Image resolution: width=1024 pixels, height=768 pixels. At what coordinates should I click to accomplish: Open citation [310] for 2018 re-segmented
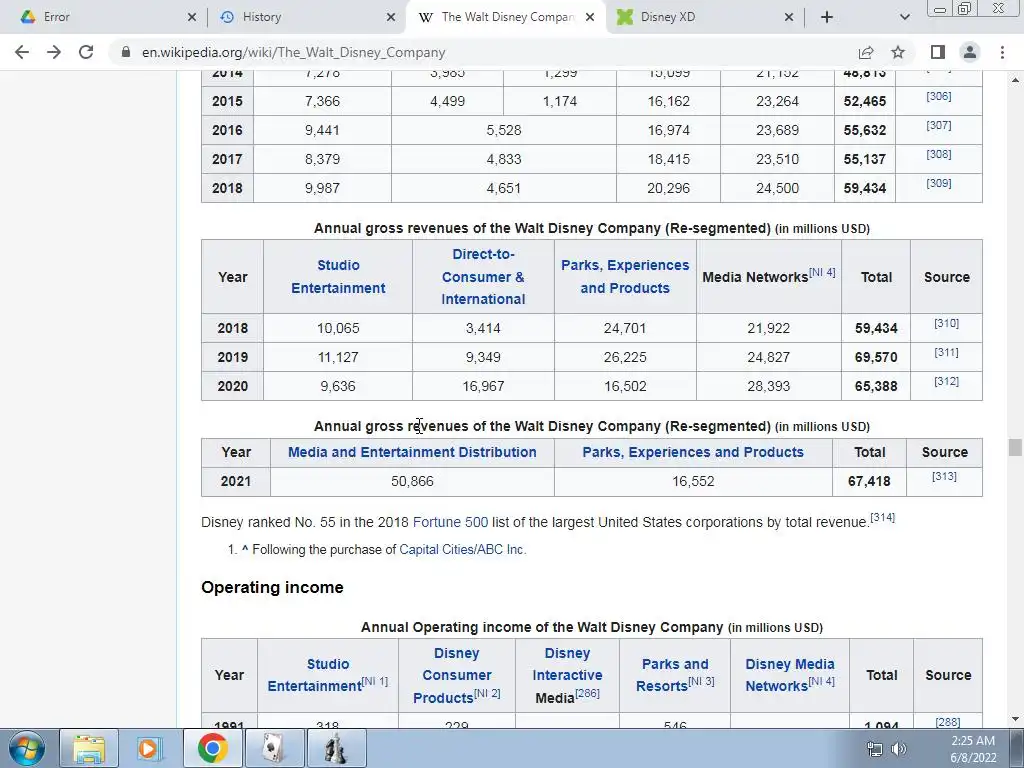[946, 323]
